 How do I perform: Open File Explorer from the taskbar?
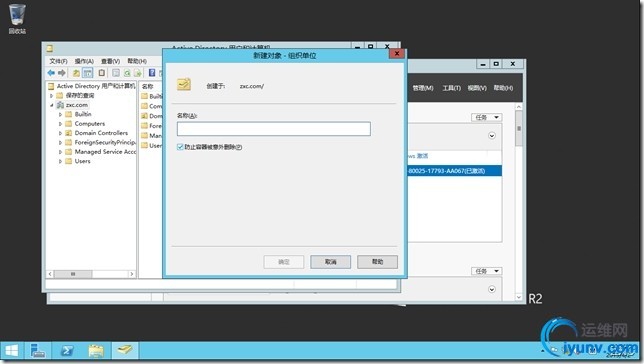(x=96, y=351)
